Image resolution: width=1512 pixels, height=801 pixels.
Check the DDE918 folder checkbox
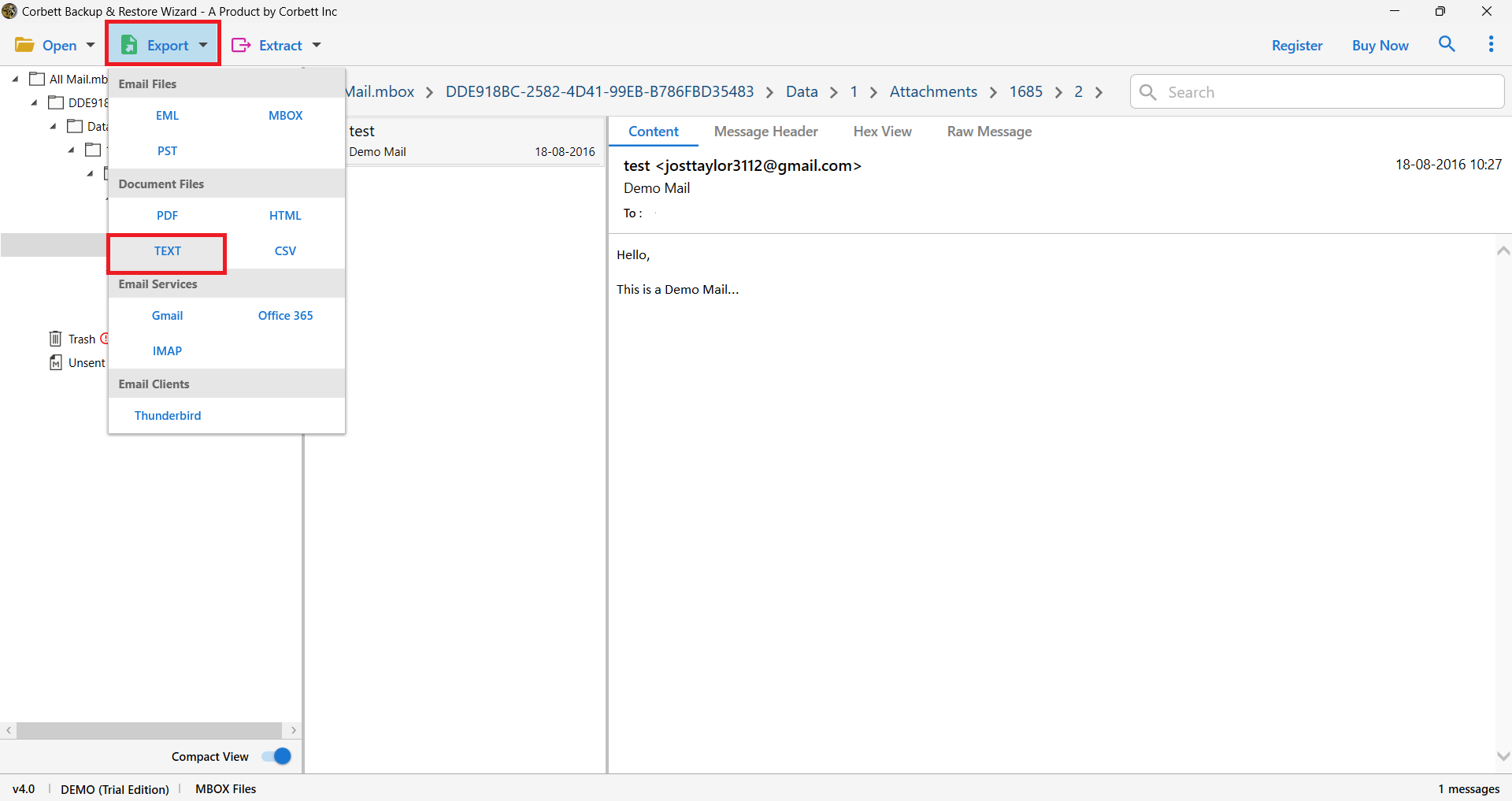click(56, 102)
